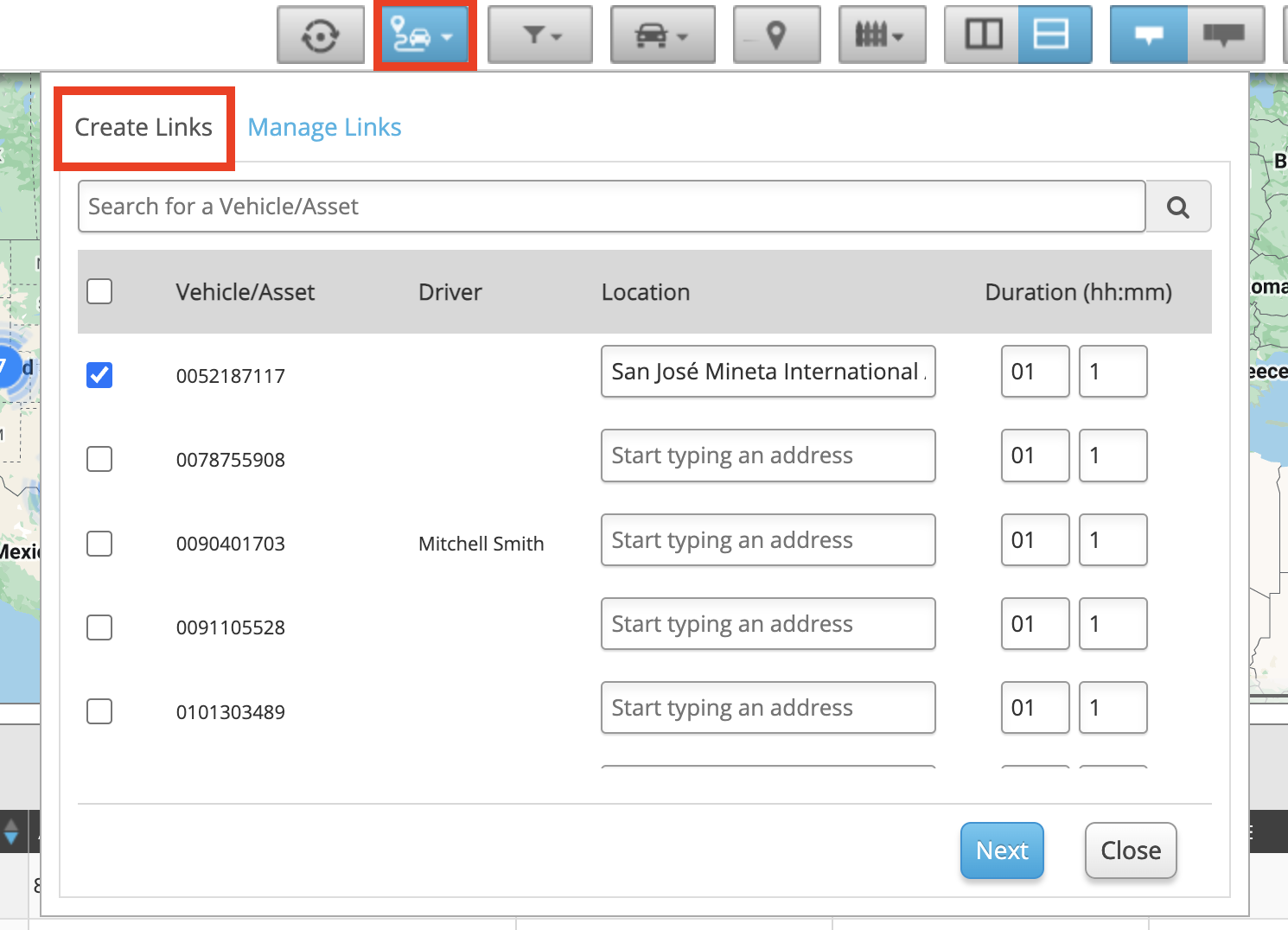
Task: Switch to horizontal split view layout
Action: point(1055,35)
